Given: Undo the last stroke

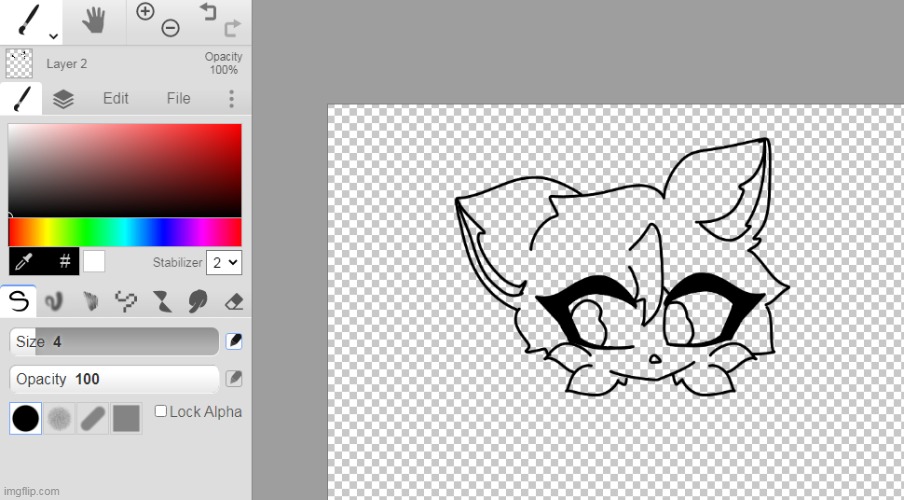Looking at the screenshot, I should (x=208, y=12).
